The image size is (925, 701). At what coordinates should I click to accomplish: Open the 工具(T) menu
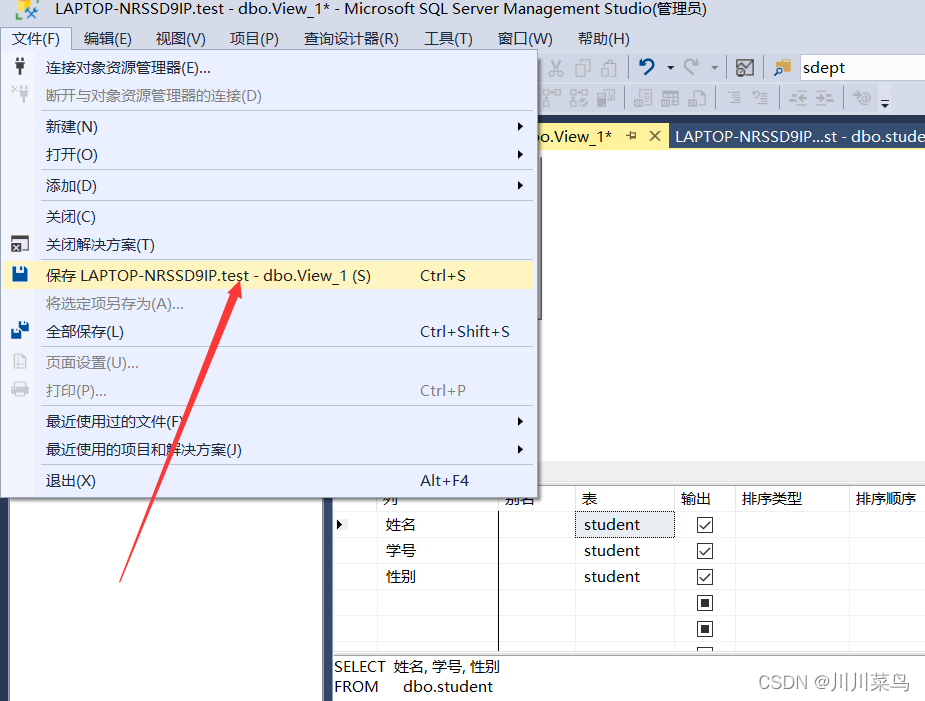pos(448,39)
